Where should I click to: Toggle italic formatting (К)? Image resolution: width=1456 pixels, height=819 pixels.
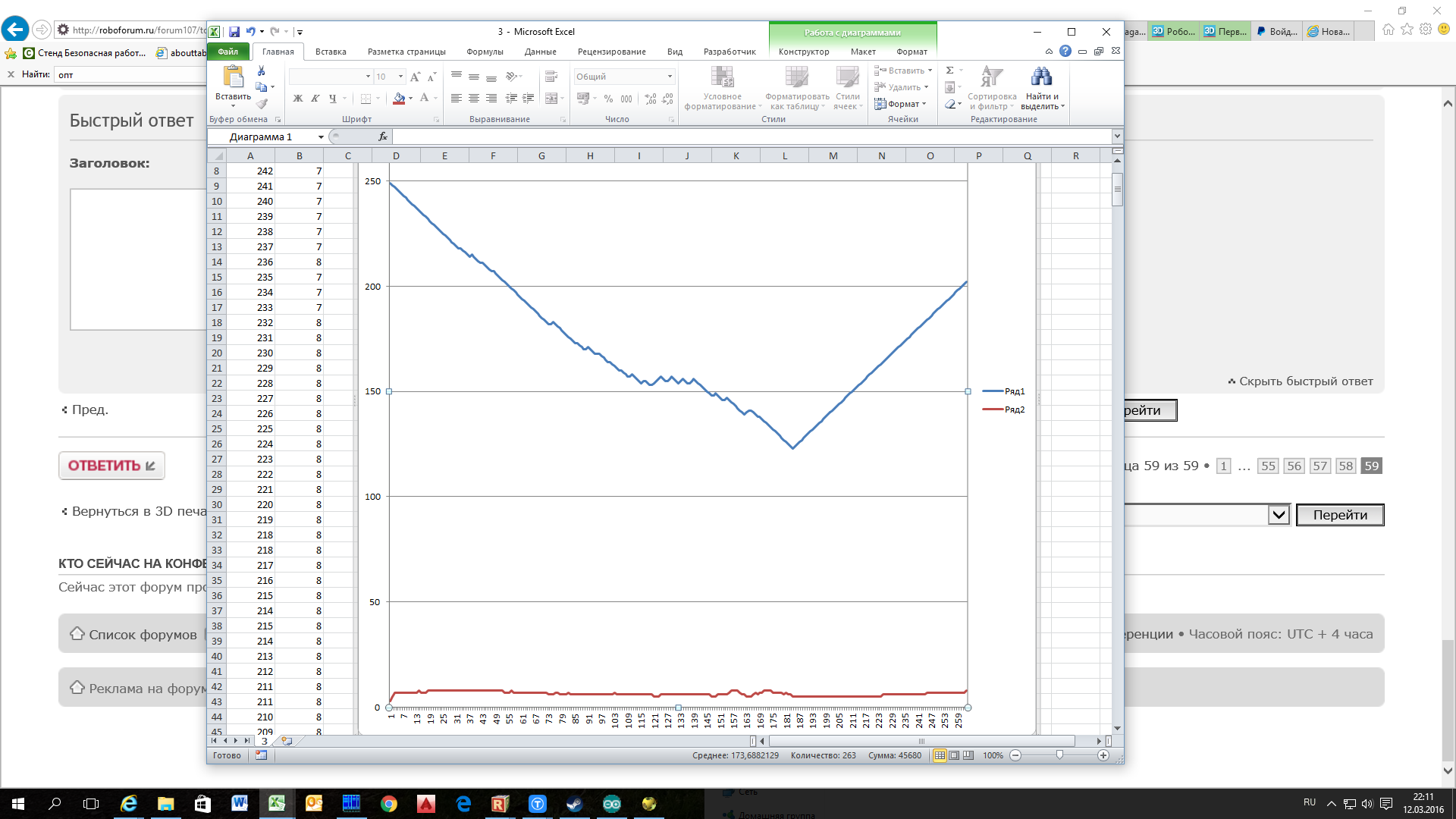click(315, 99)
